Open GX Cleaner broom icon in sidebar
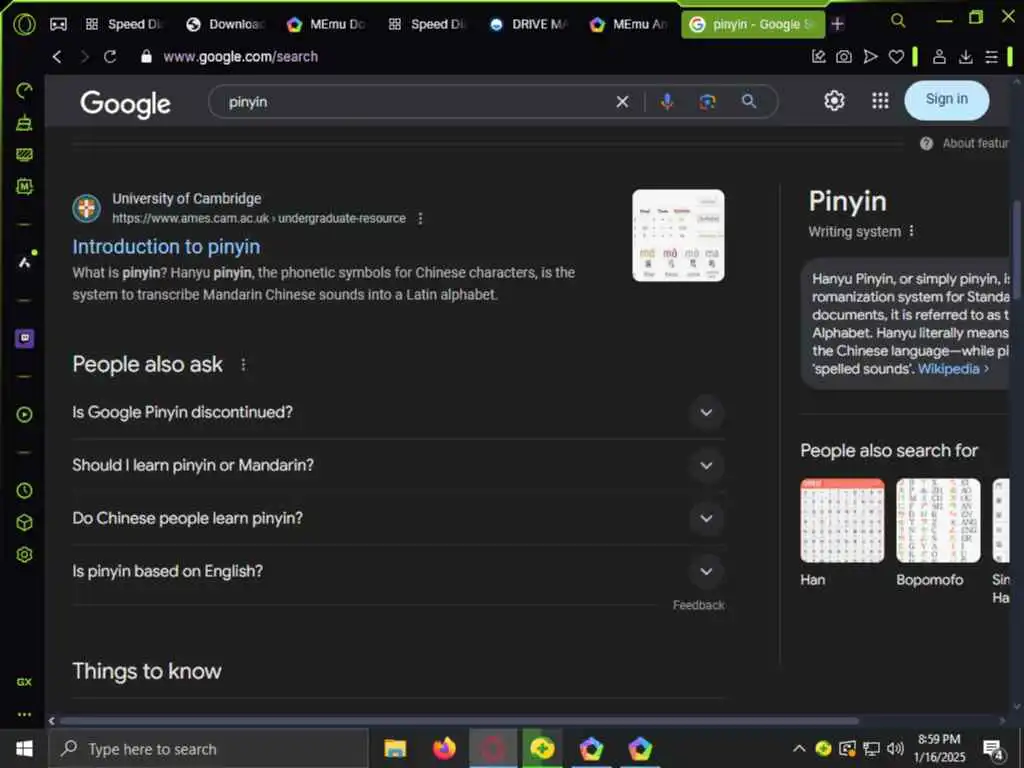The image size is (1024, 768). (x=24, y=123)
